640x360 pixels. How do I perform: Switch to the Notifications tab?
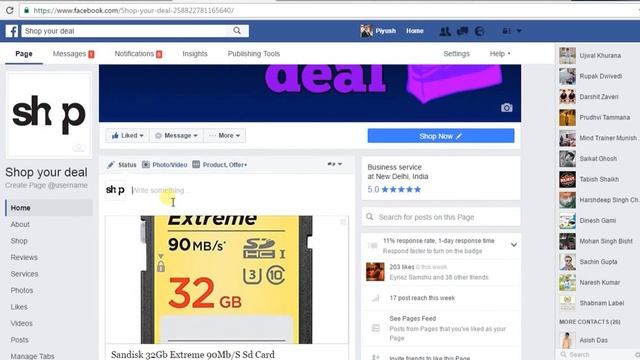[138, 54]
